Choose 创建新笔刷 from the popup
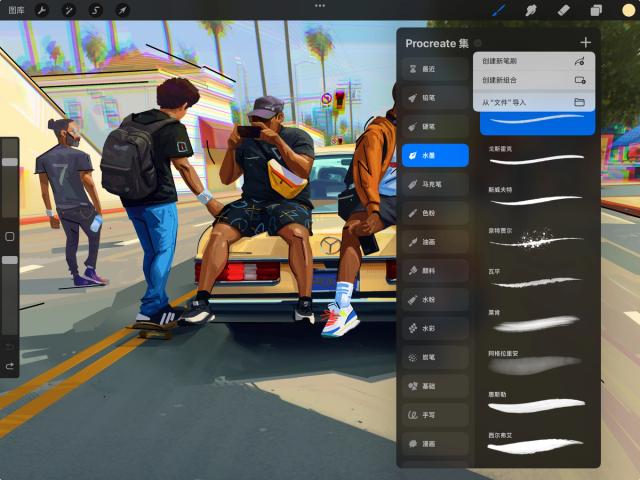 [x=534, y=61]
